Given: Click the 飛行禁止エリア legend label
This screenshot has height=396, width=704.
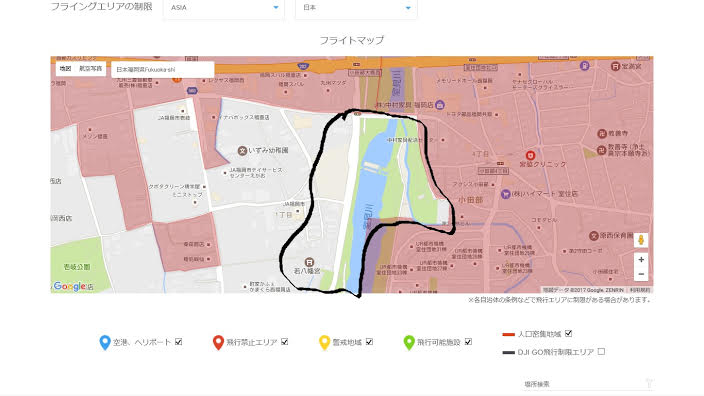Looking at the screenshot, I should pyautogui.click(x=251, y=342).
